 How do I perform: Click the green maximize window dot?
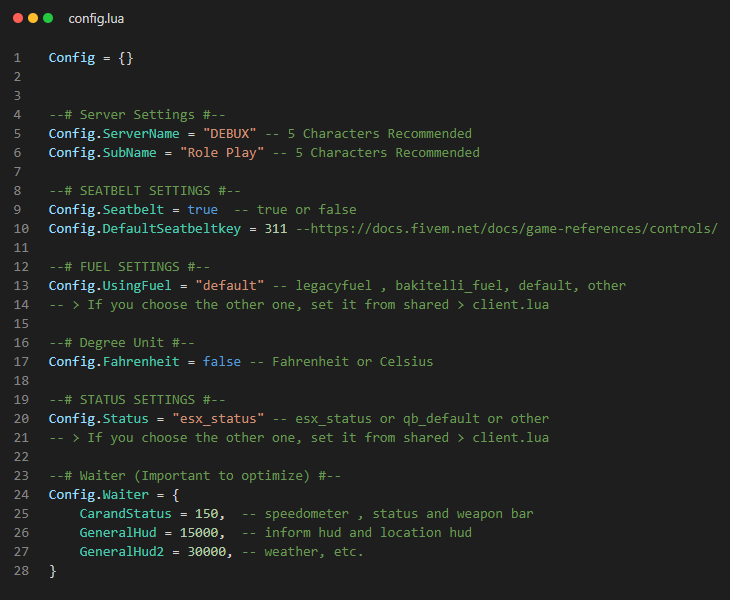pyautogui.click(x=48, y=19)
